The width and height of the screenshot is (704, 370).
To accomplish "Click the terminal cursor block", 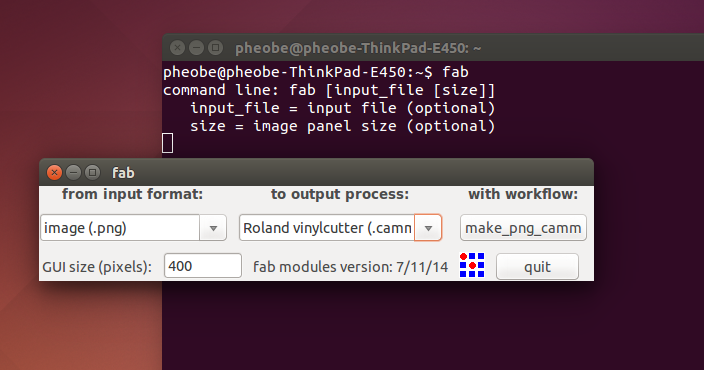I will [x=167, y=143].
